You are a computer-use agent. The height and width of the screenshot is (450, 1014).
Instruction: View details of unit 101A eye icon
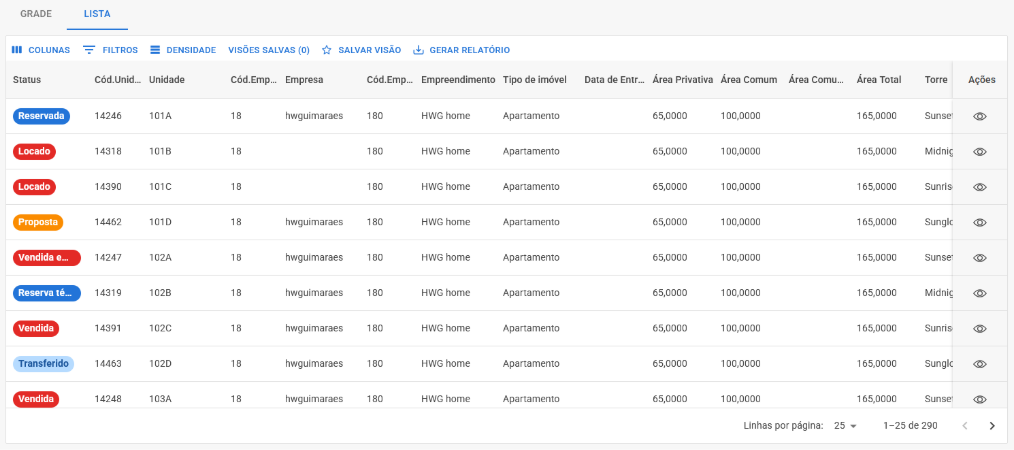[x=980, y=116]
